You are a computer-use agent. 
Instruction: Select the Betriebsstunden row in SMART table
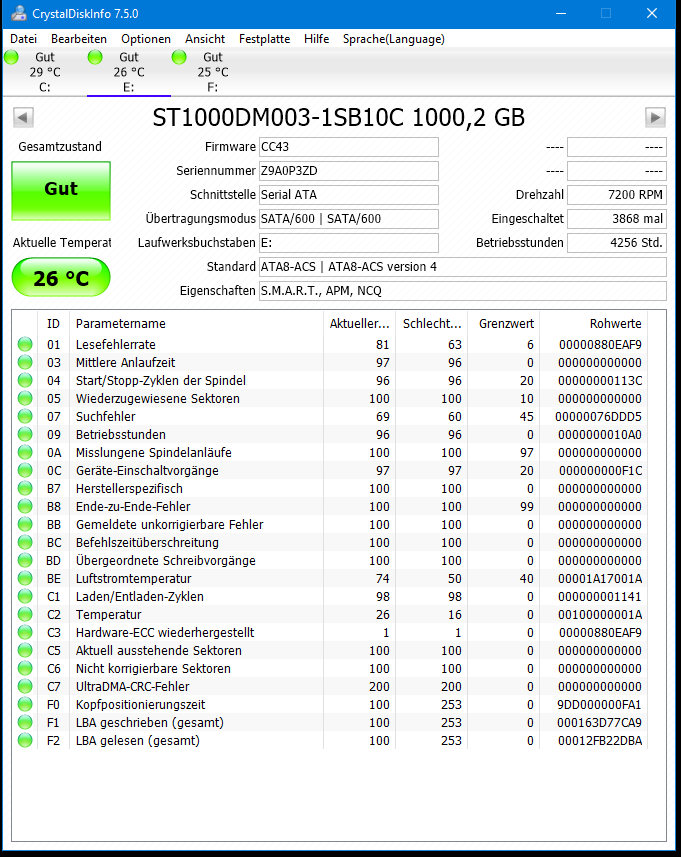tap(330, 435)
